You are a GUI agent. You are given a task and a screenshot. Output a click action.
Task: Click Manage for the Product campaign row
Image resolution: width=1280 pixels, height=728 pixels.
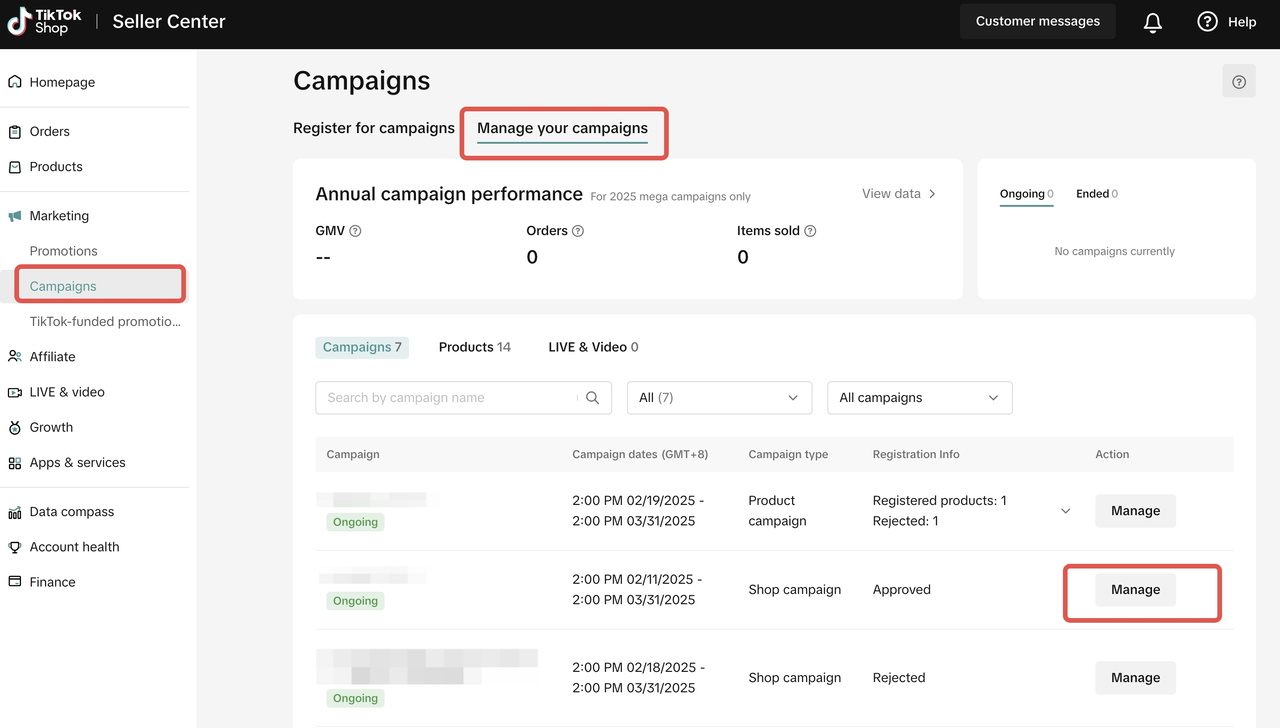point(1135,511)
